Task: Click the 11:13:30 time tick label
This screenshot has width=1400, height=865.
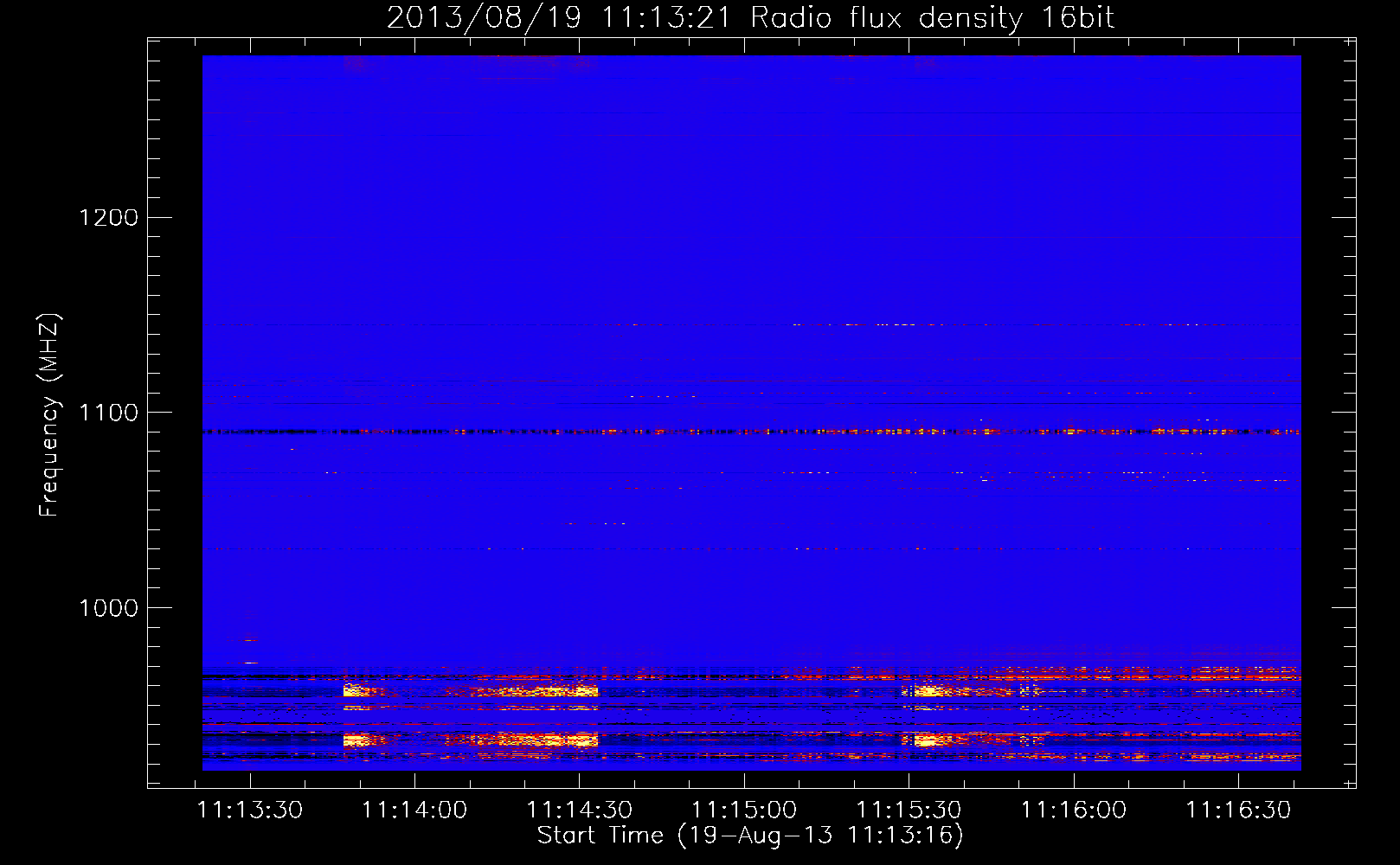Action: coord(250,811)
